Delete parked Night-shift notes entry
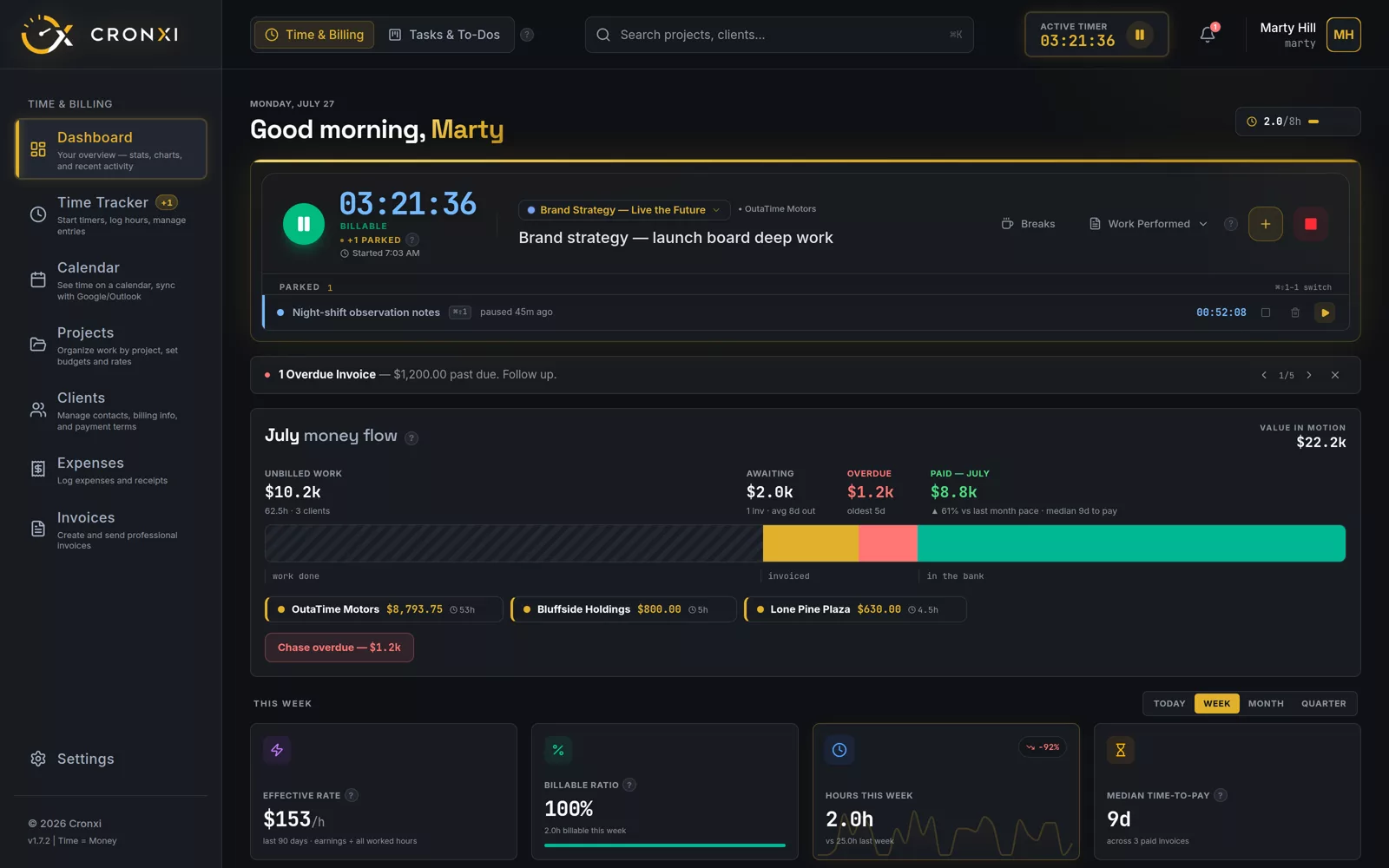 [x=1295, y=312]
